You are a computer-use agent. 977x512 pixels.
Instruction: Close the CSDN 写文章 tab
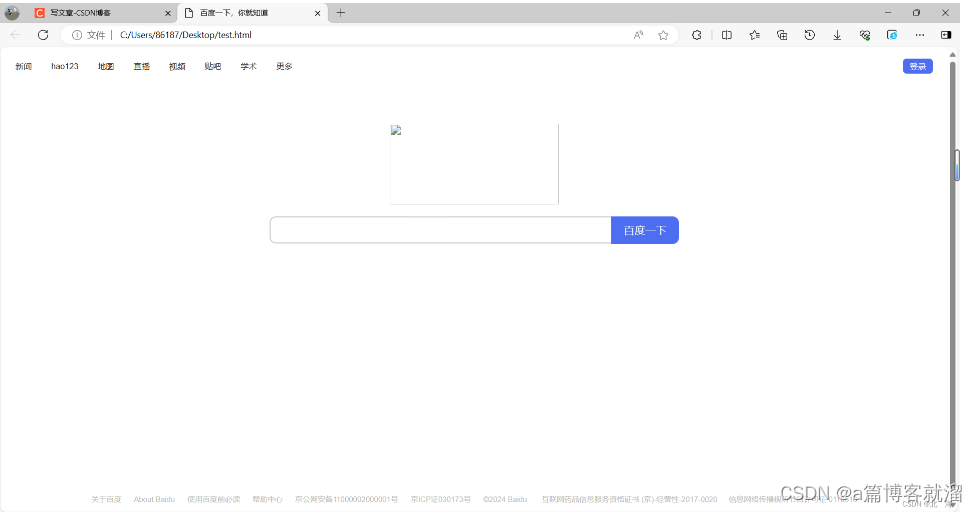pos(168,13)
